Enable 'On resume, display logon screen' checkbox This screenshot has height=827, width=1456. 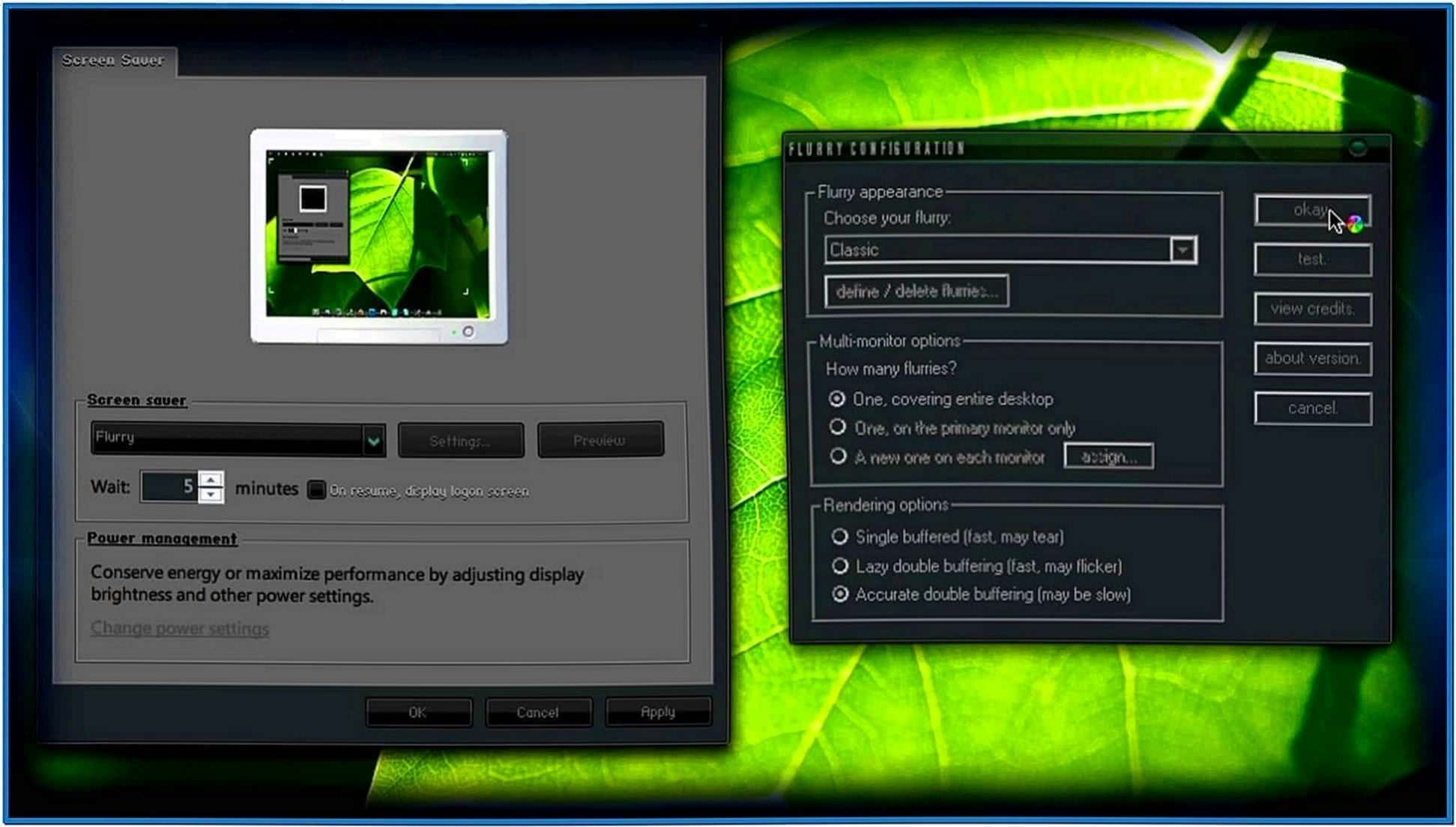(316, 490)
